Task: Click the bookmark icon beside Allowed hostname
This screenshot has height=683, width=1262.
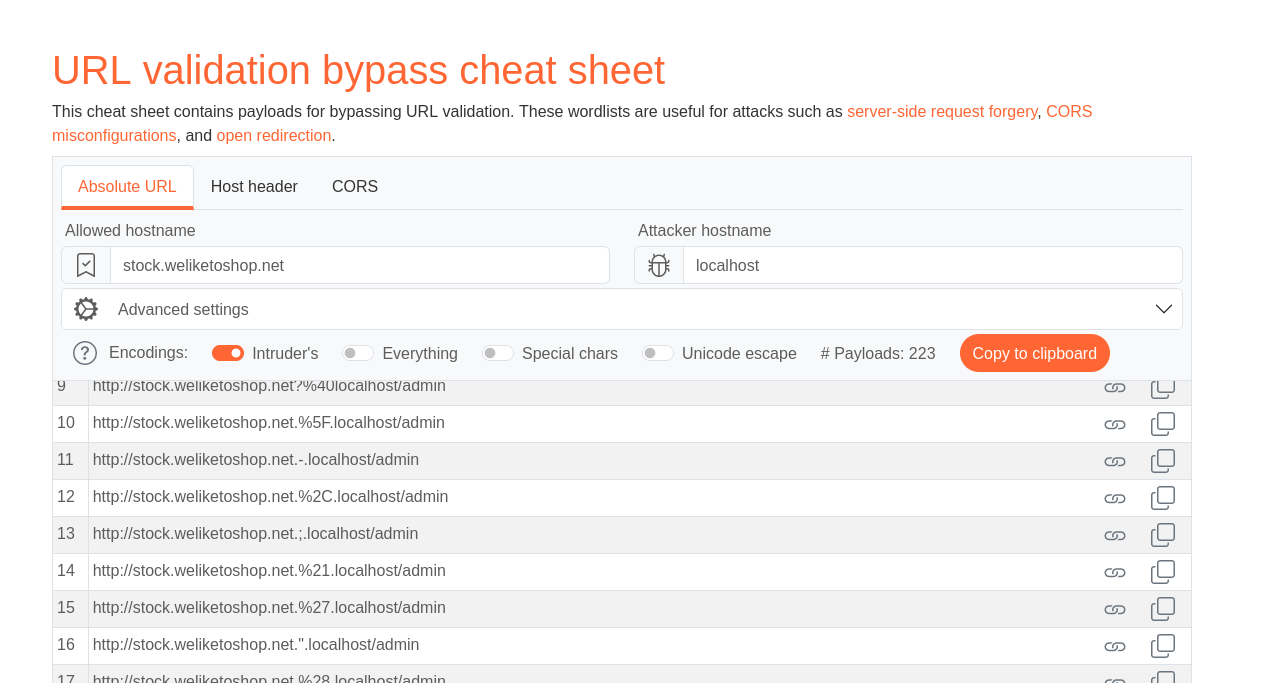Action: [86, 265]
